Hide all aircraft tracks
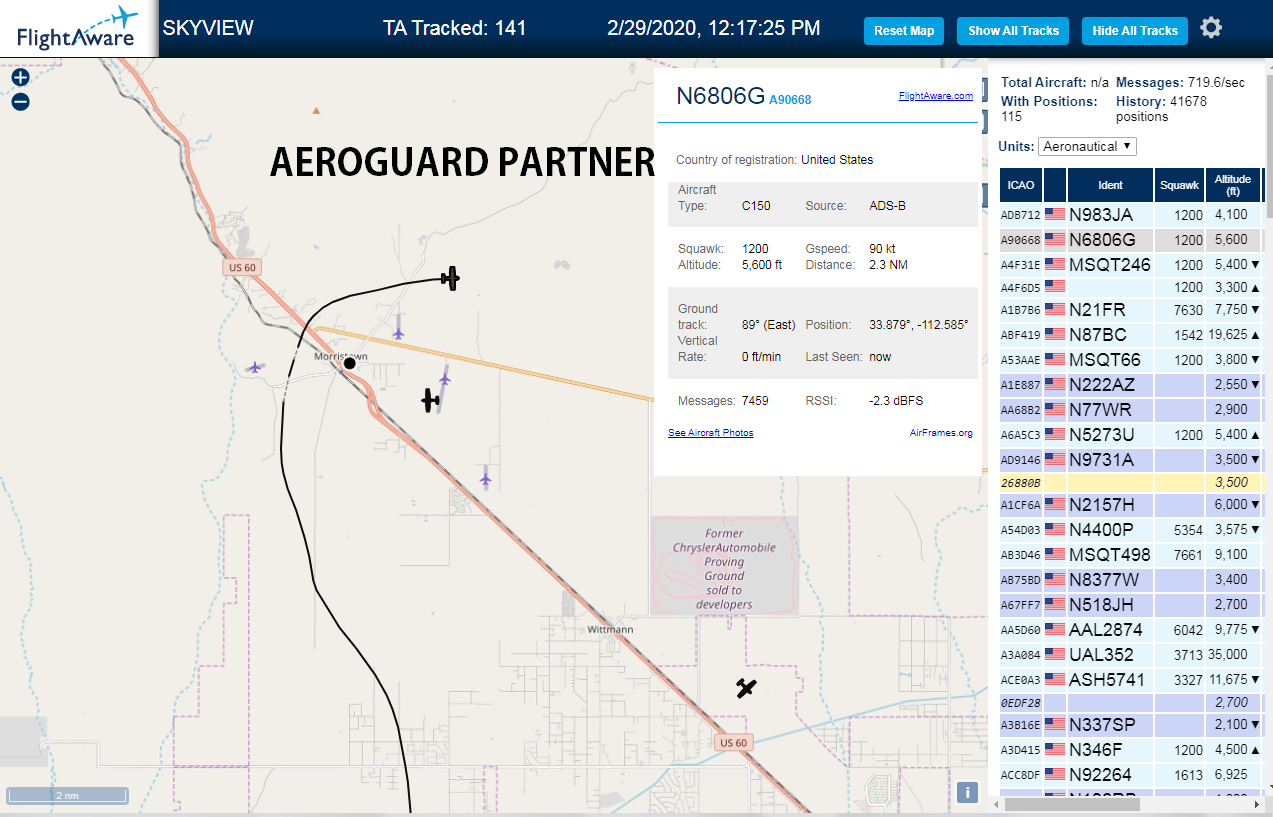 (1135, 31)
